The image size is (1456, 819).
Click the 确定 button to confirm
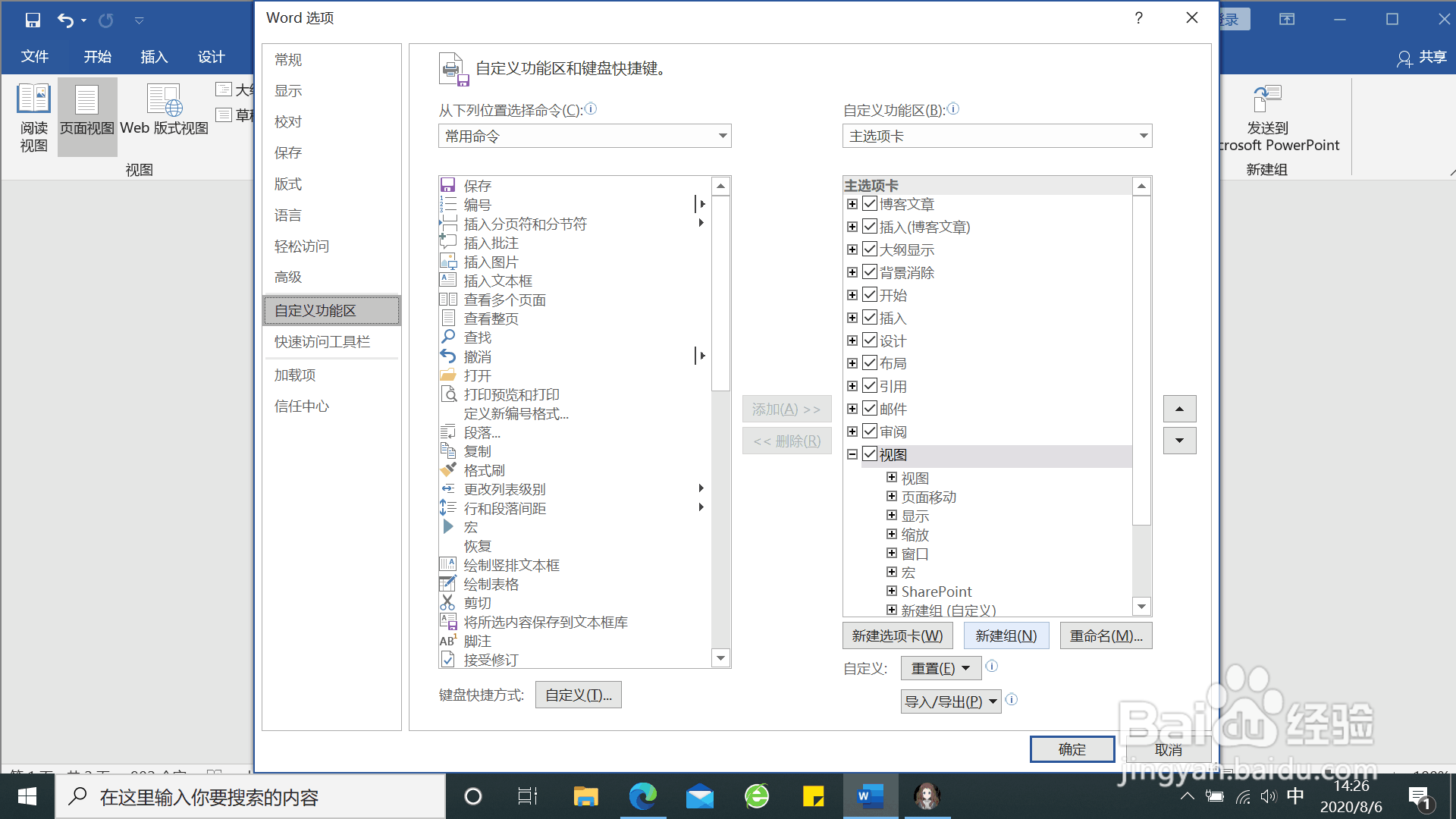click(1072, 749)
